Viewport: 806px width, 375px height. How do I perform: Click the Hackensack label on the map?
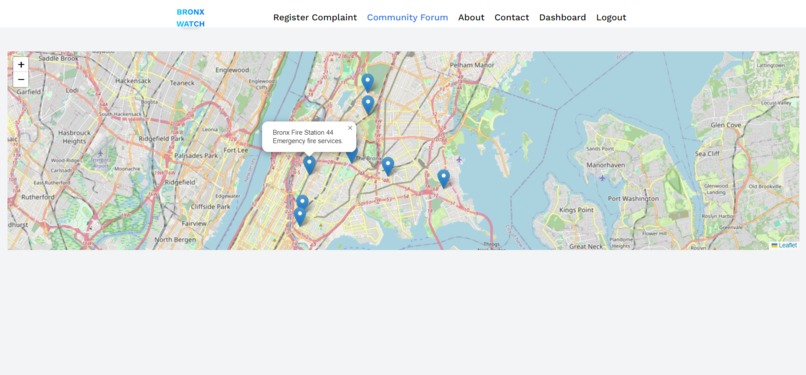click(133, 81)
